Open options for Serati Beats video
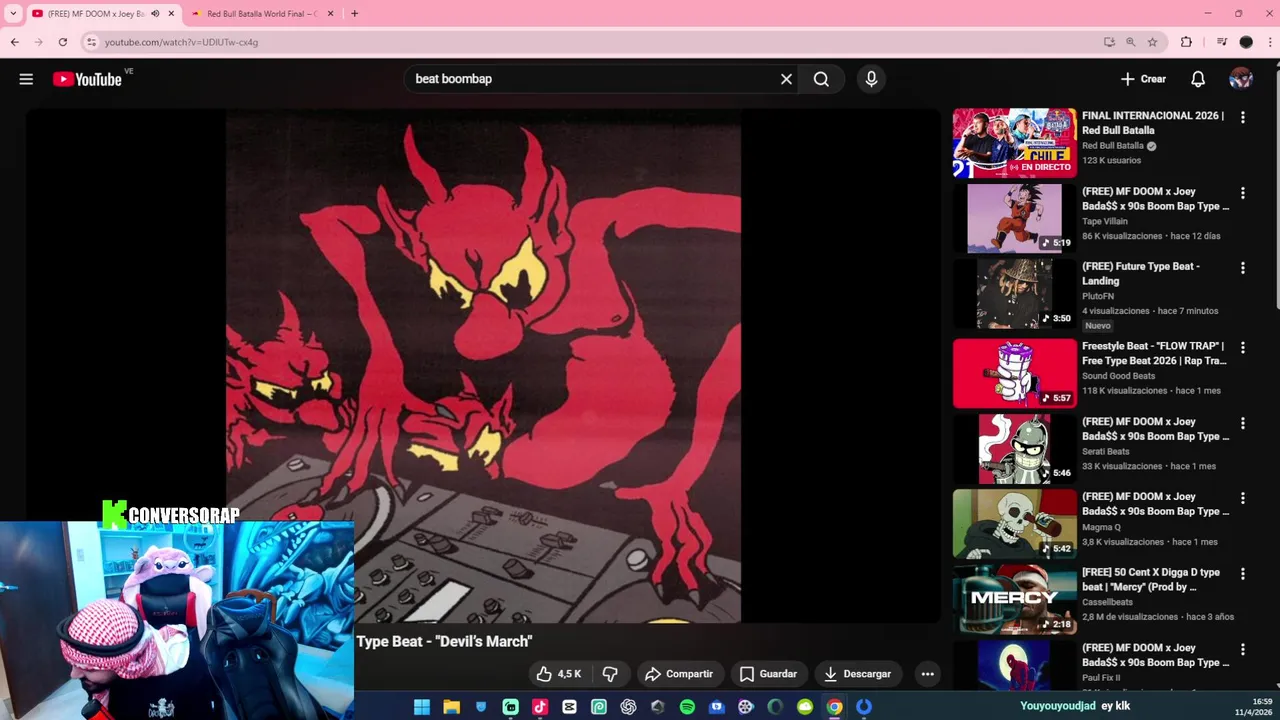1280x720 pixels. coord(1243,423)
